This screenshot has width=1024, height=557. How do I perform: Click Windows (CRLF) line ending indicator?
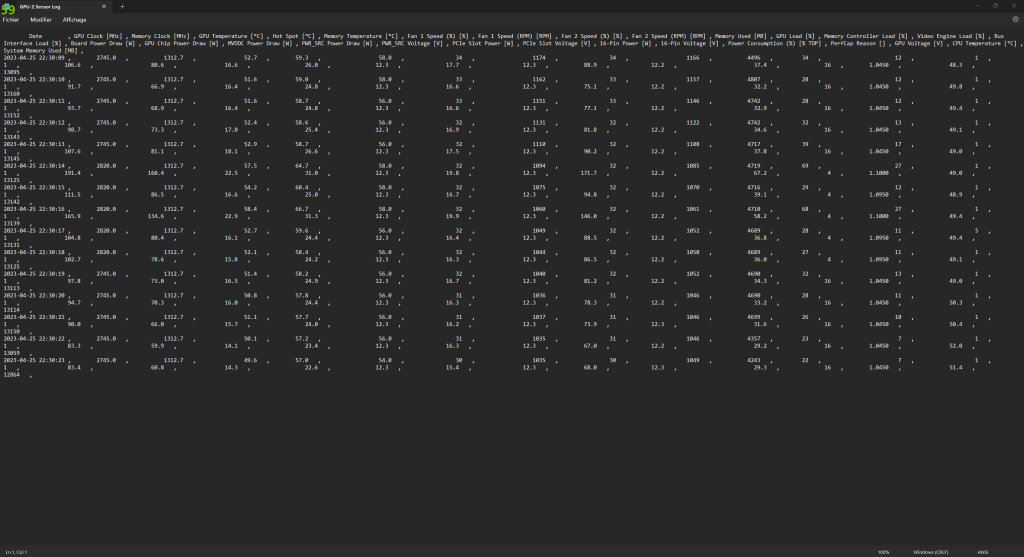pos(931,552)
